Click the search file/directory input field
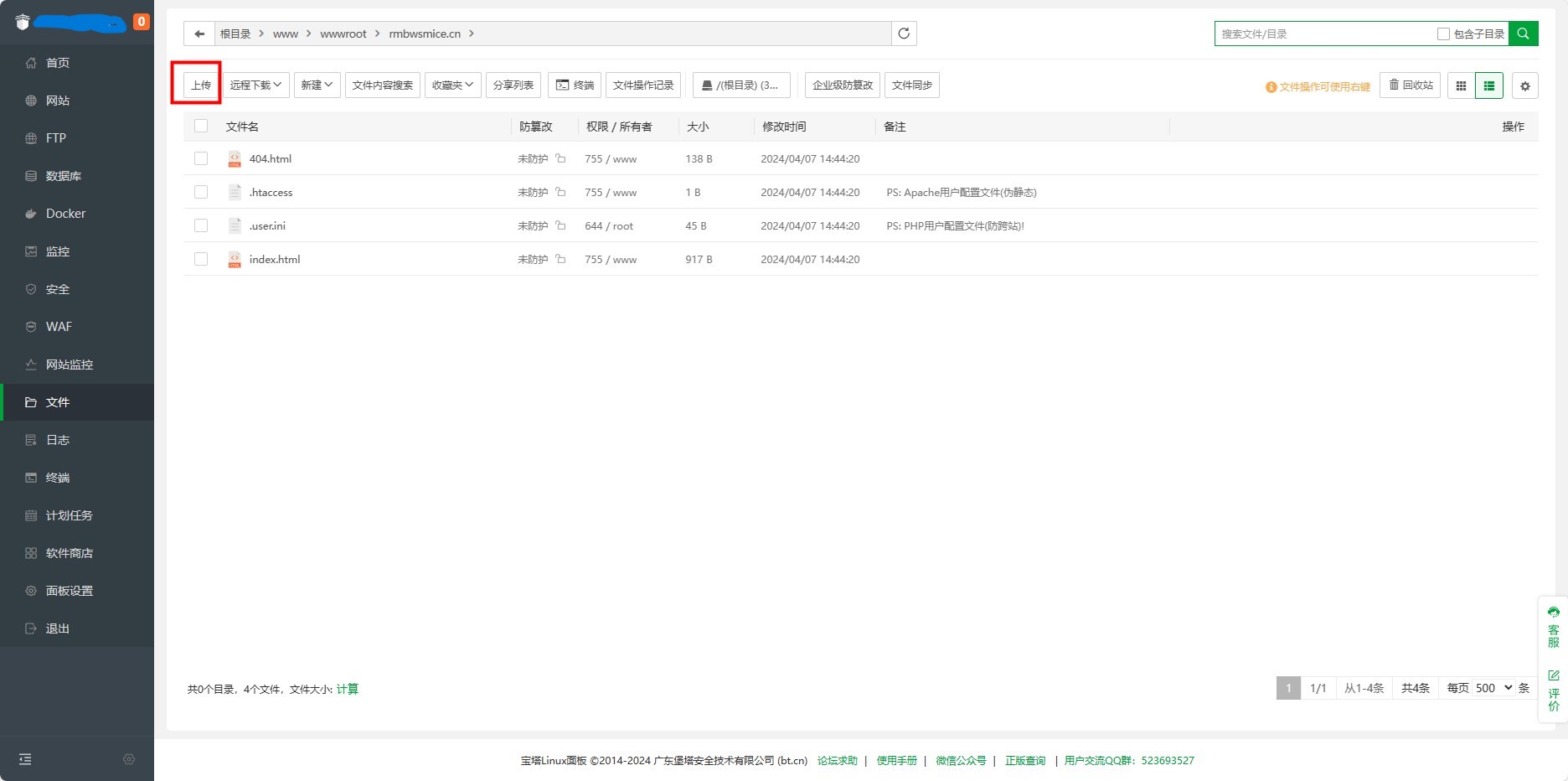This screenshot has height=781, width=1568. [x=1324, y=34]
